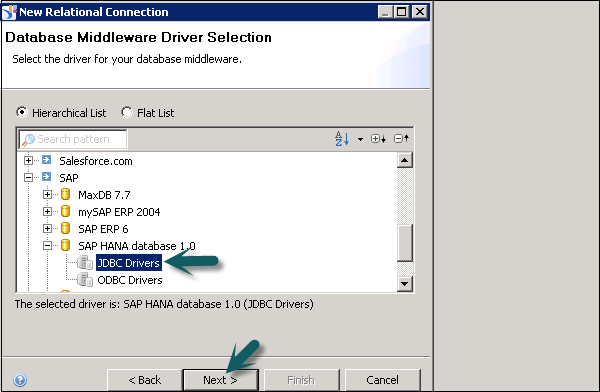Collapse the SAP HANA database 1.0 node

coord(47,245)
